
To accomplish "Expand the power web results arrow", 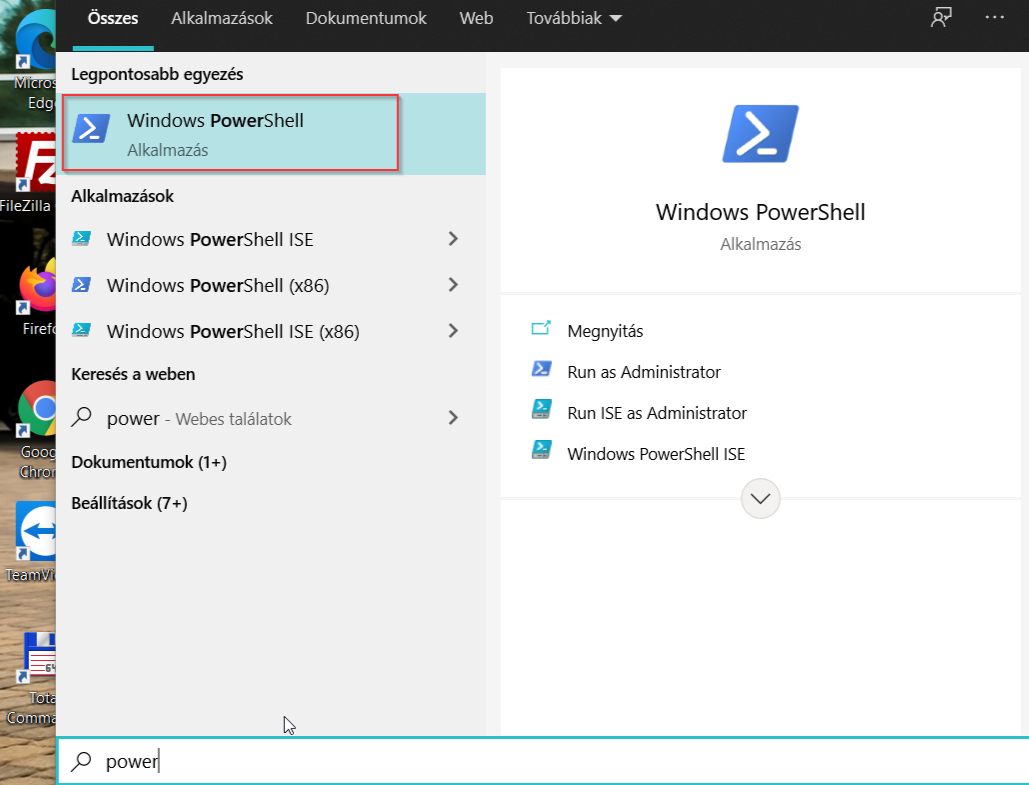I will tap(453, 418).
